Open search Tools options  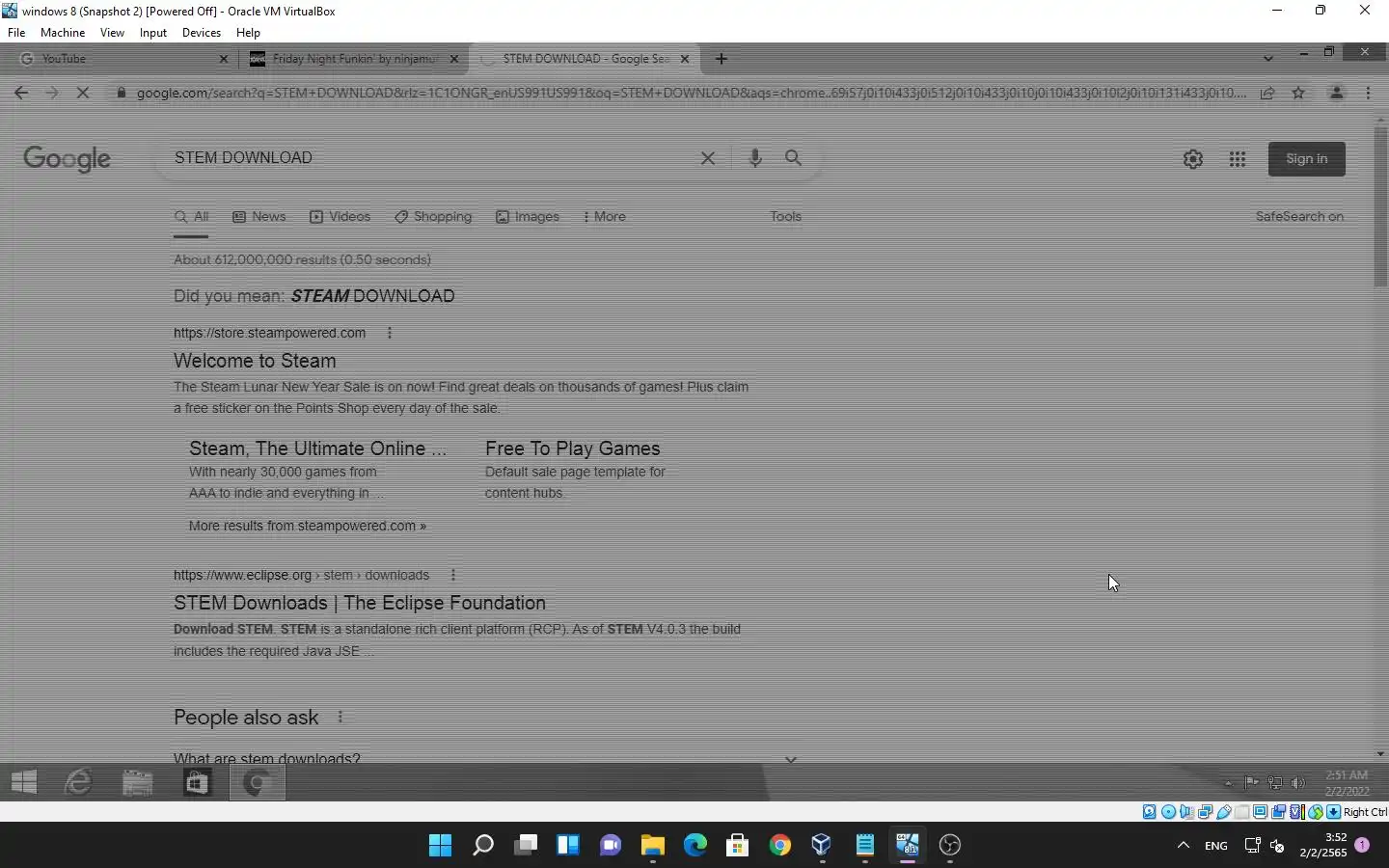[x=785, y=217]
